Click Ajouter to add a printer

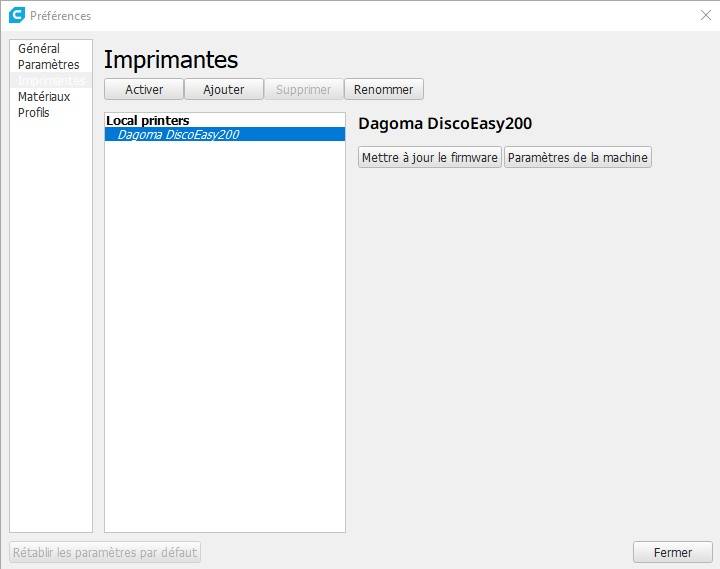(224, 89)
